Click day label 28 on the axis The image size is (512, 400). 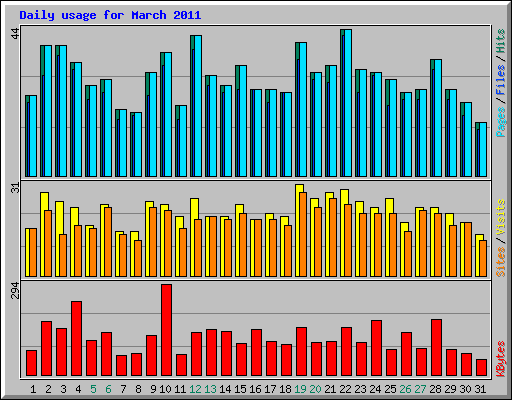pyautogui.click(x=435, y=389)
